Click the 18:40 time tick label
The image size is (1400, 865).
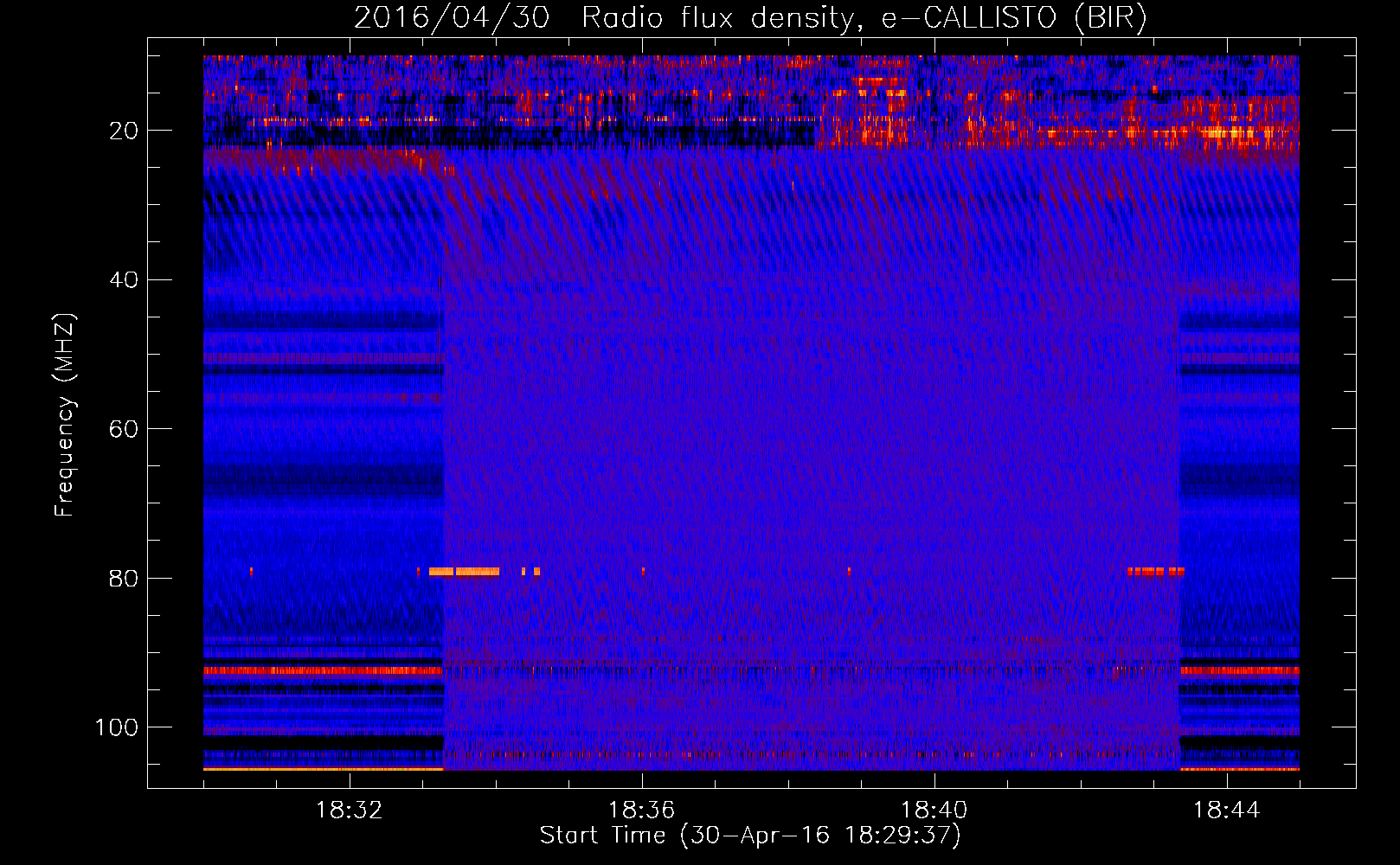pos(934,811)
